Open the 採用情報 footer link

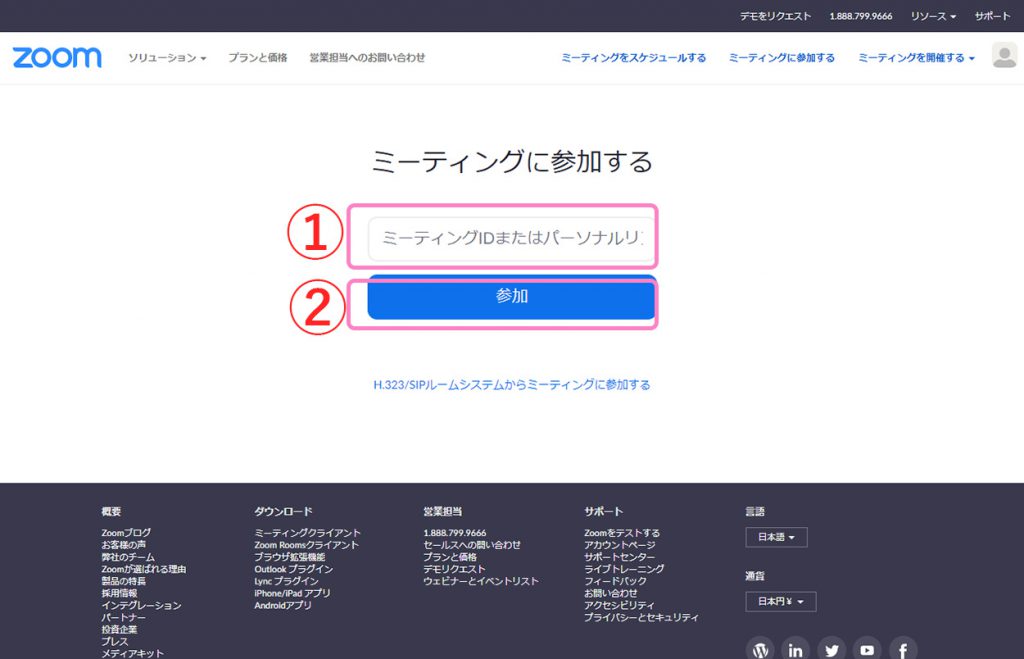point(120,593)
